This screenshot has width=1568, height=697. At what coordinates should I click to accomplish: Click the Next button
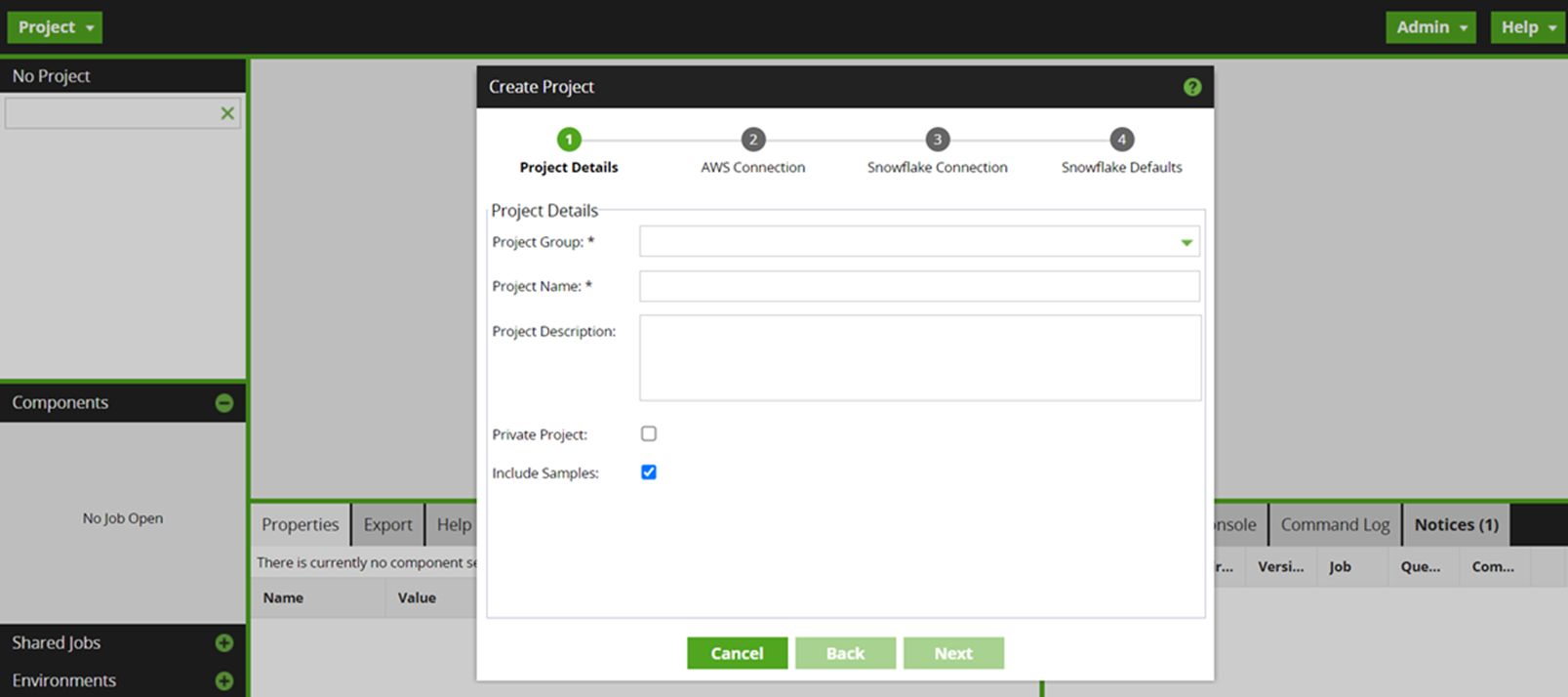pyautogui.click(x=953, y=653)
